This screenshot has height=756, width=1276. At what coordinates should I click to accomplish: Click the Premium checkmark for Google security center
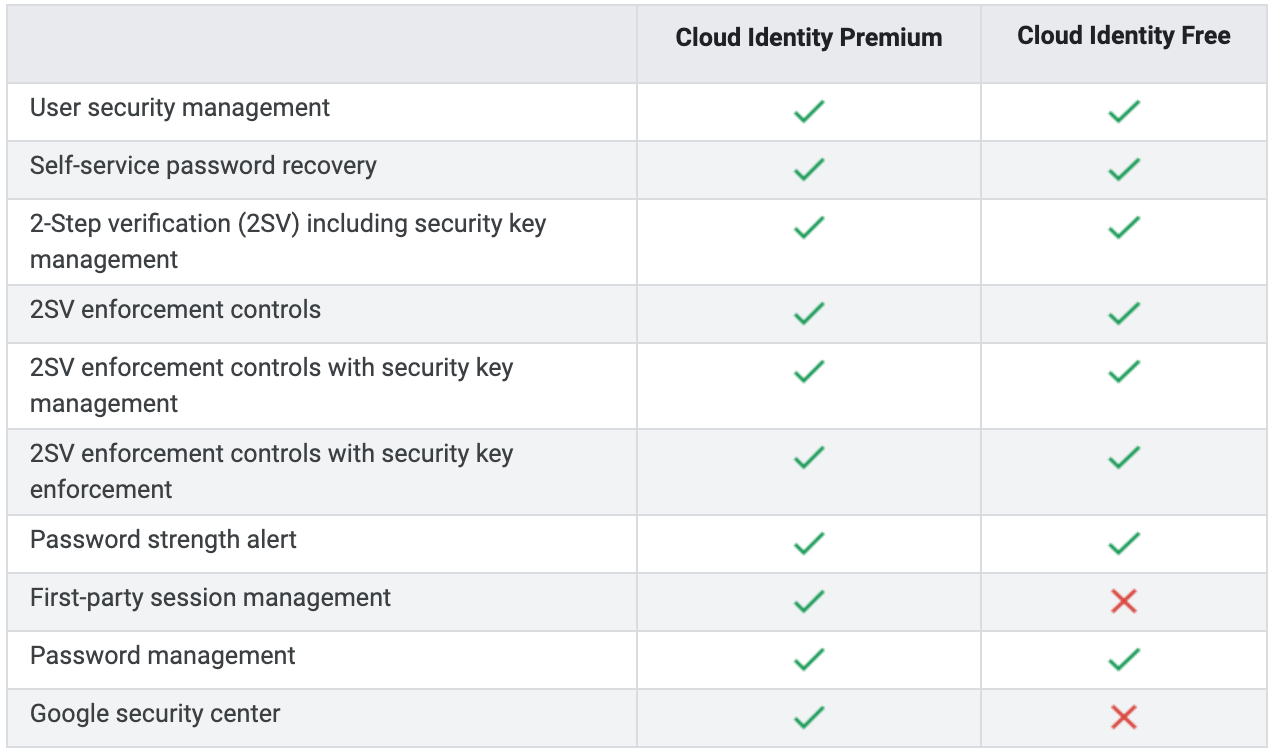pos(808,717)
